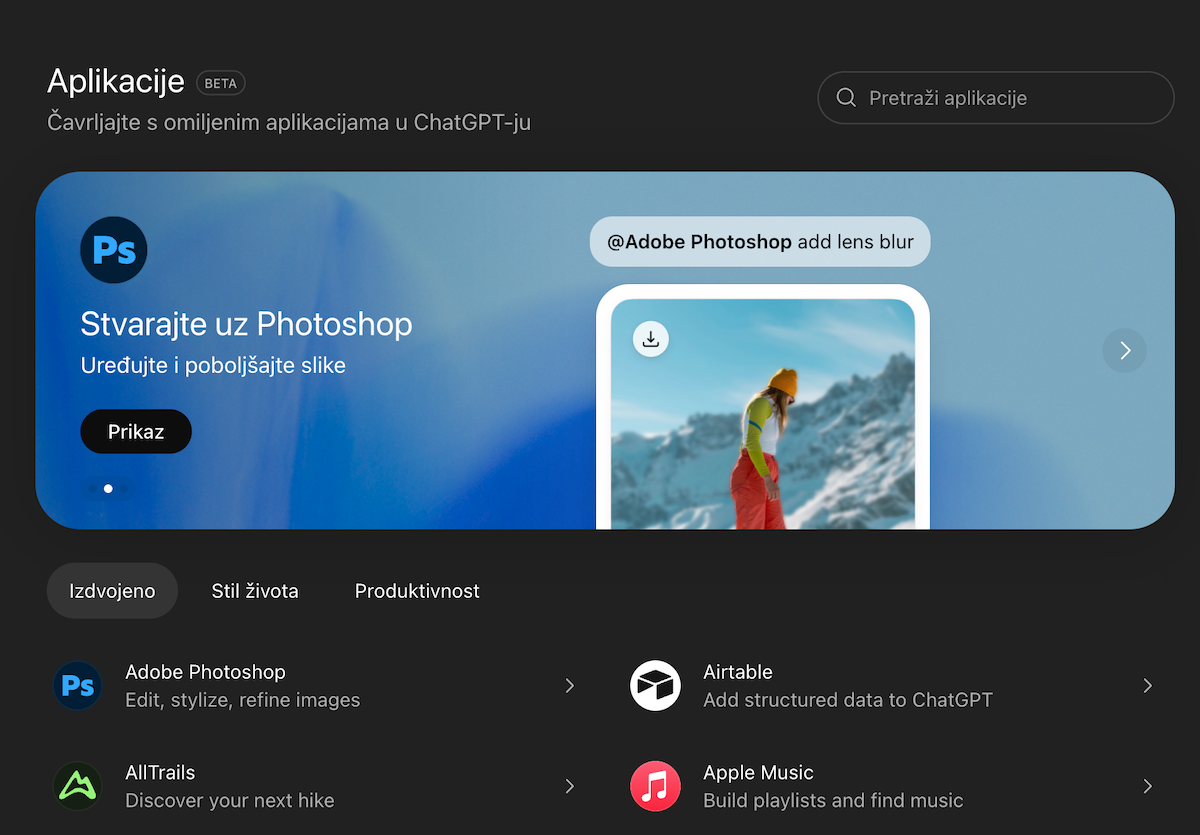Click the Adobe Photoshop list icon
Image resolution: width=1200 pixels, height=835 pixels.
[78, 686]
